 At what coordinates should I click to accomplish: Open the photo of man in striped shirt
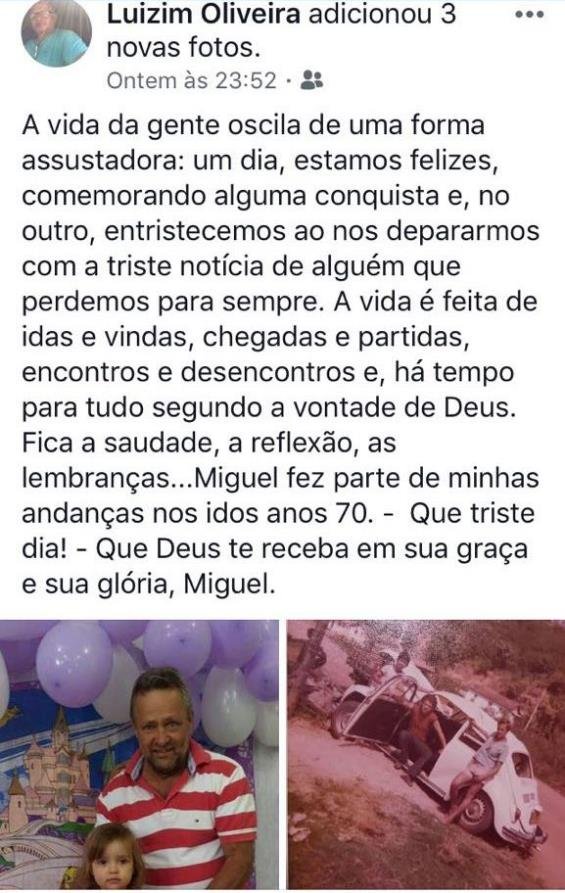139,755
